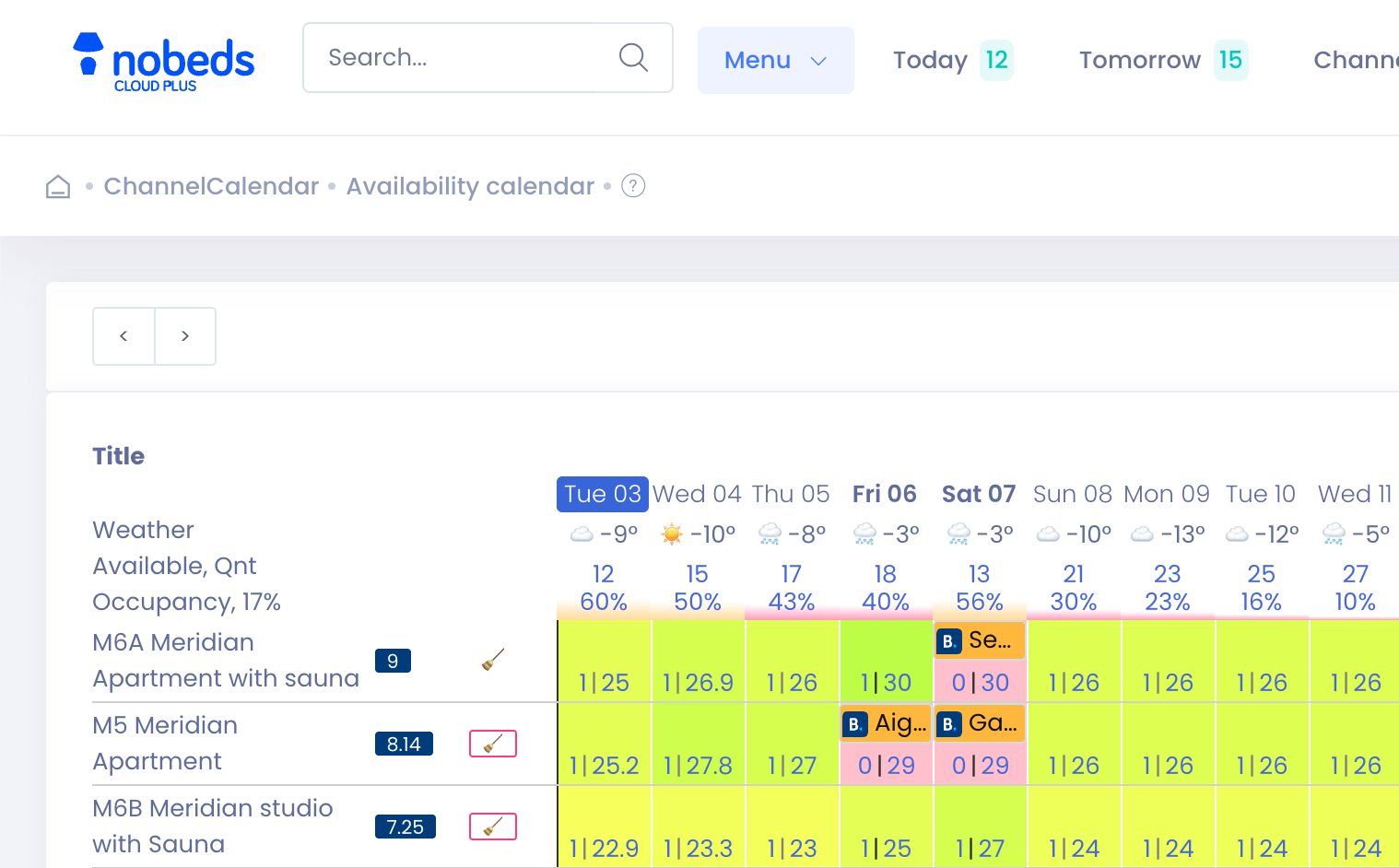Click the search magnifier icon
The height and width of the screenshot is (868, 1399).
tap(633, 57)
